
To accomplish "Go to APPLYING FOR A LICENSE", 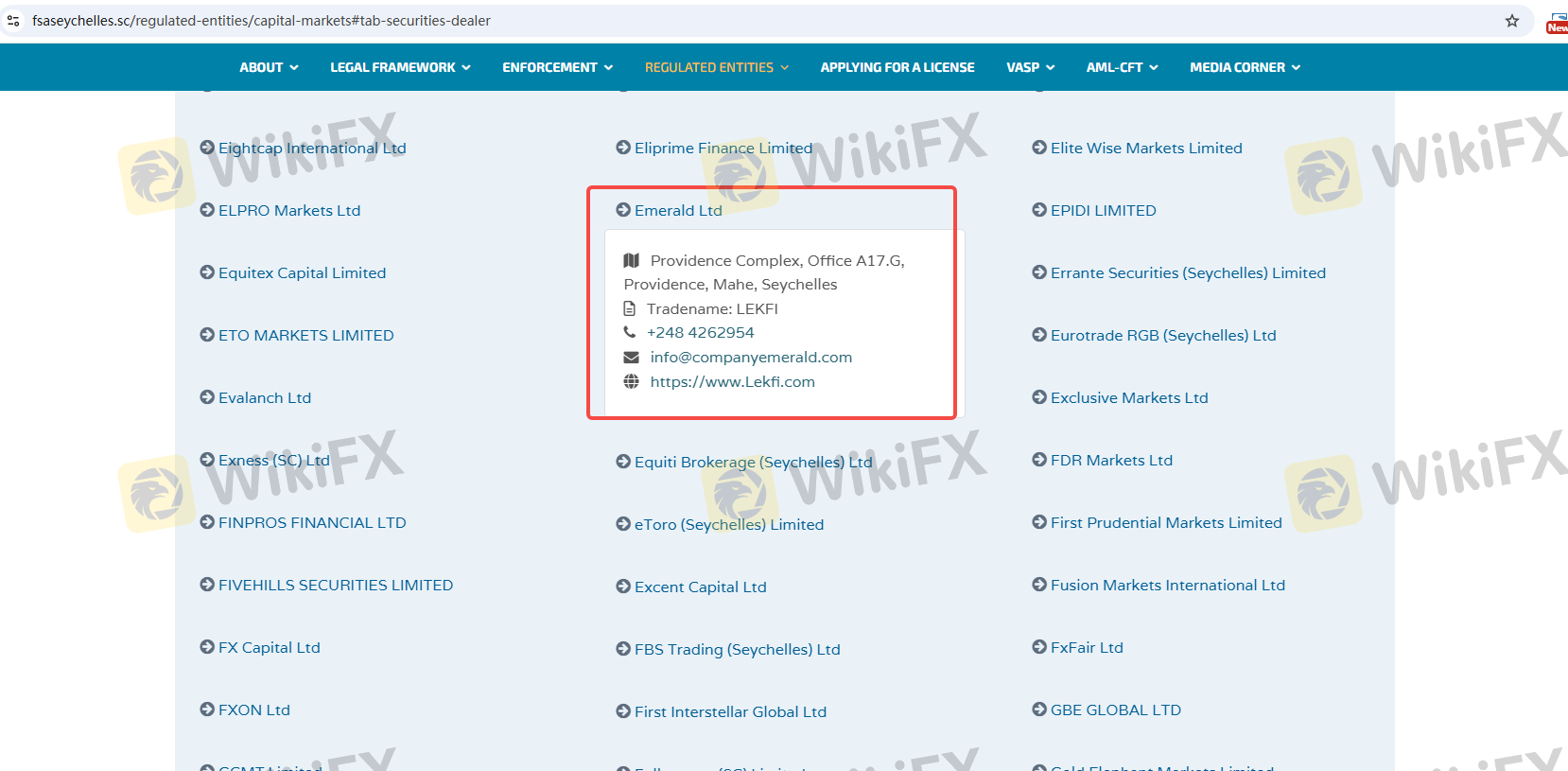I will click(x=897, y=67).
